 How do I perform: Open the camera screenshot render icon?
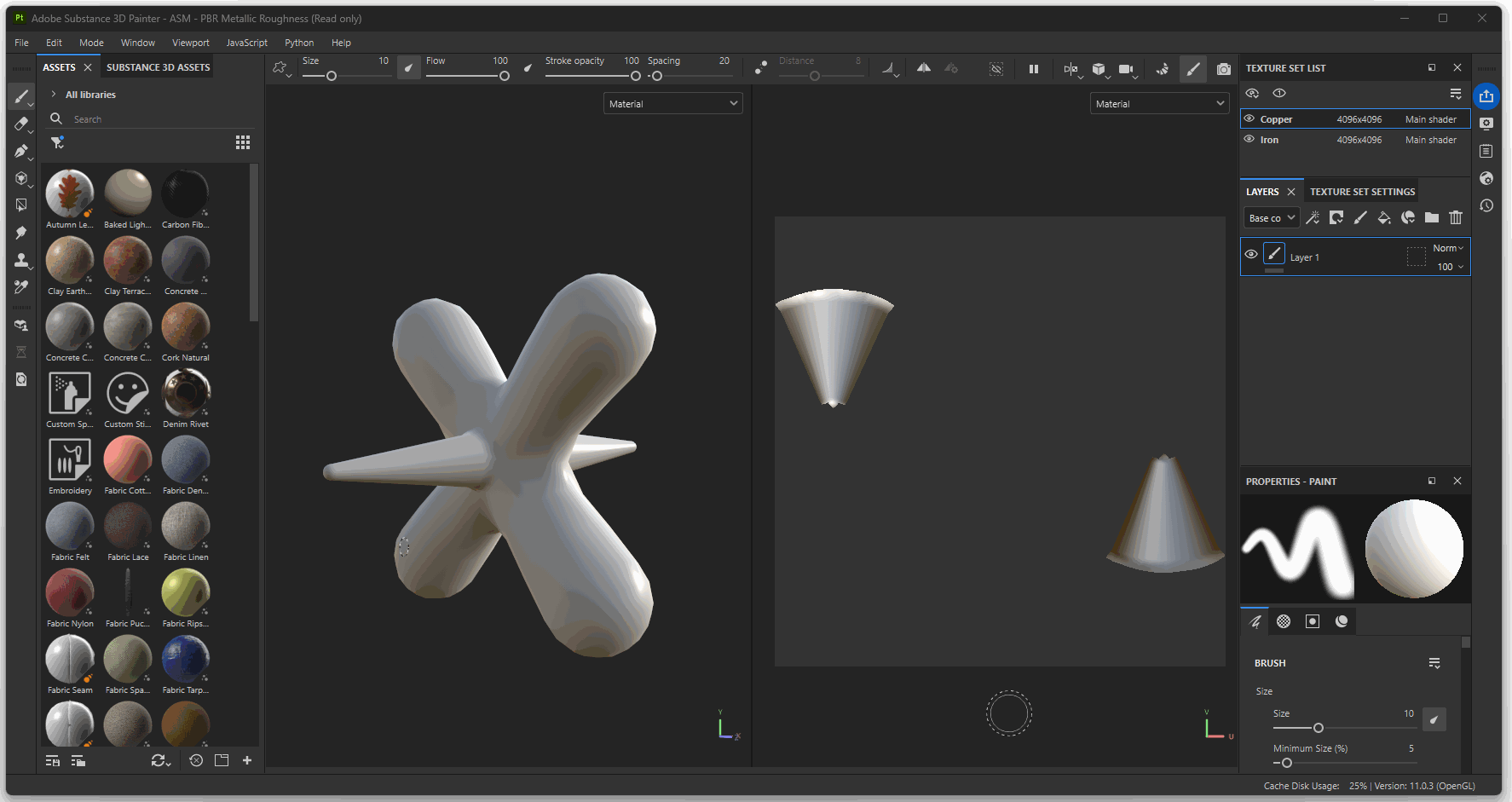(x=1224, y=69)
